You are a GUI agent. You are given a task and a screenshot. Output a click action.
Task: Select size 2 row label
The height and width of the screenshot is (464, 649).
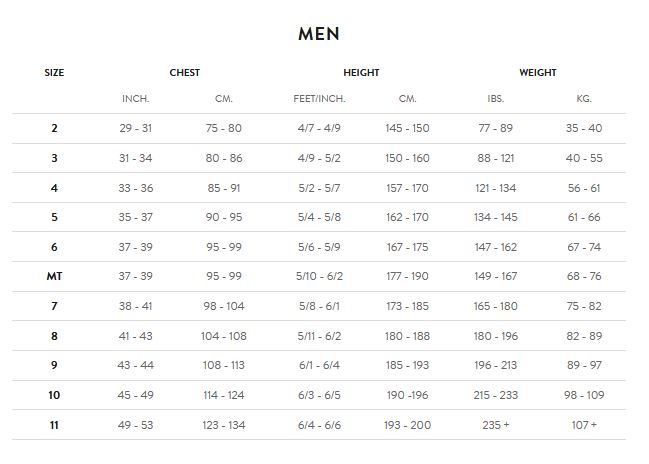coord(54,128)
